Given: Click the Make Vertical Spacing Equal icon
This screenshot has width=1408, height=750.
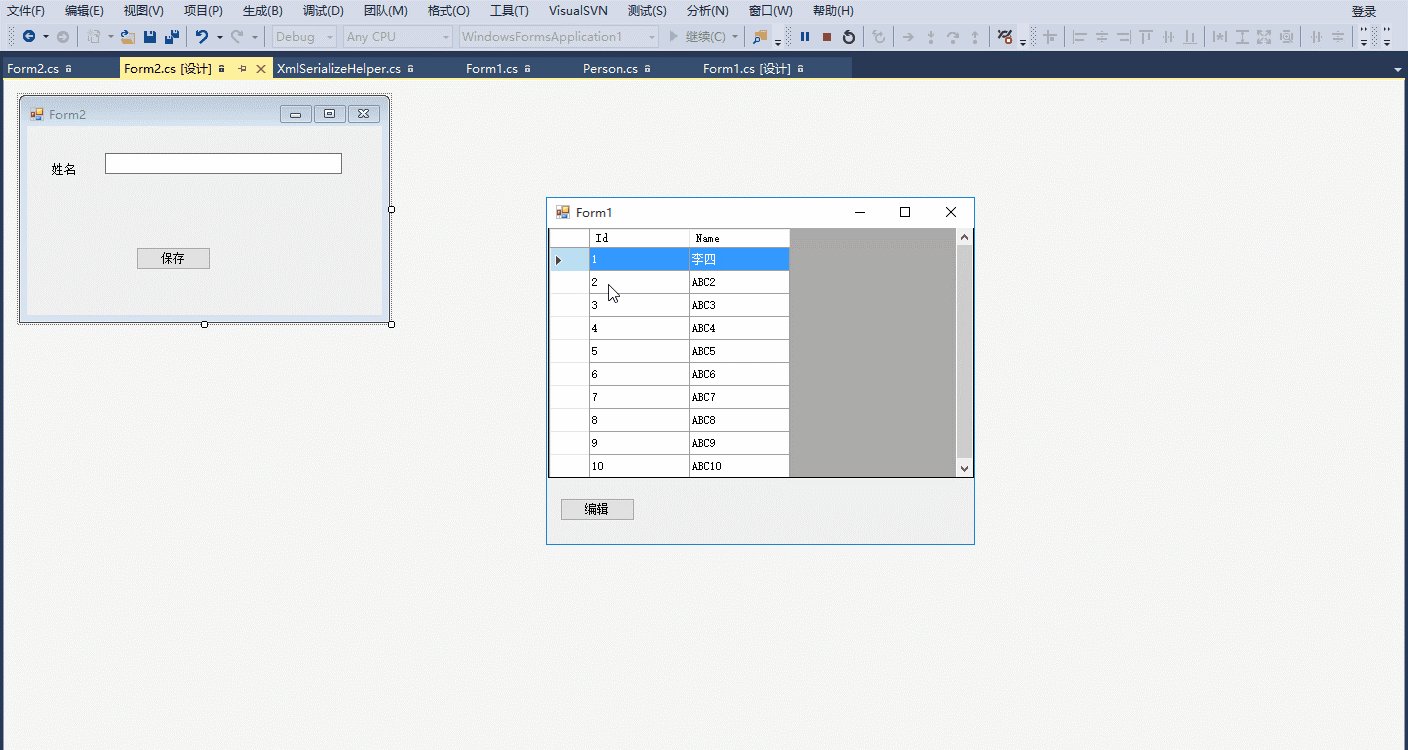Looking at the screenshot, I should point(1338,37).
